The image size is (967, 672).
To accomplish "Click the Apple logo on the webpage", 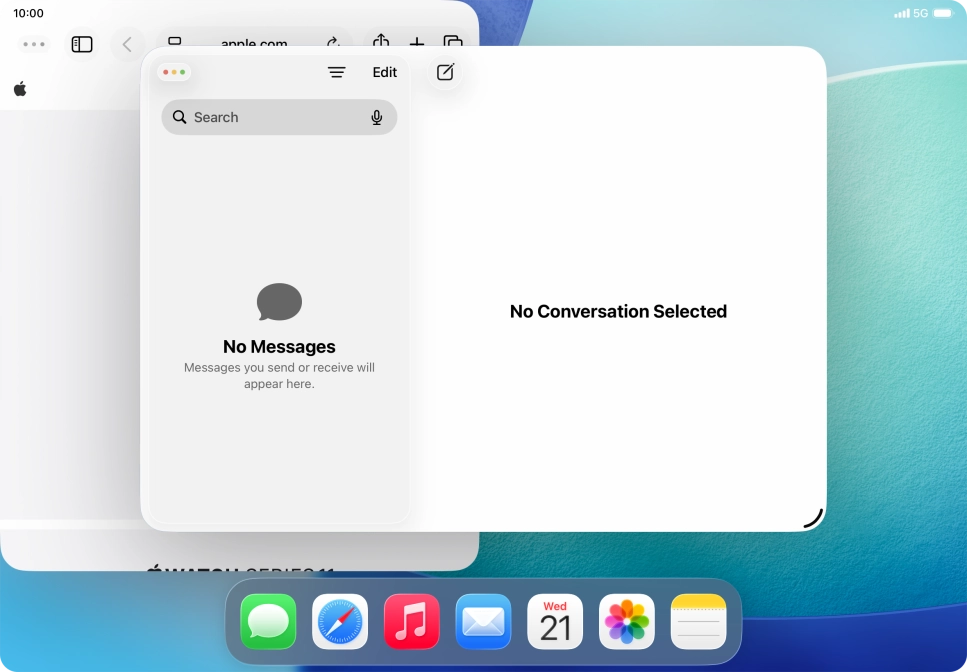I will [19, 89].
